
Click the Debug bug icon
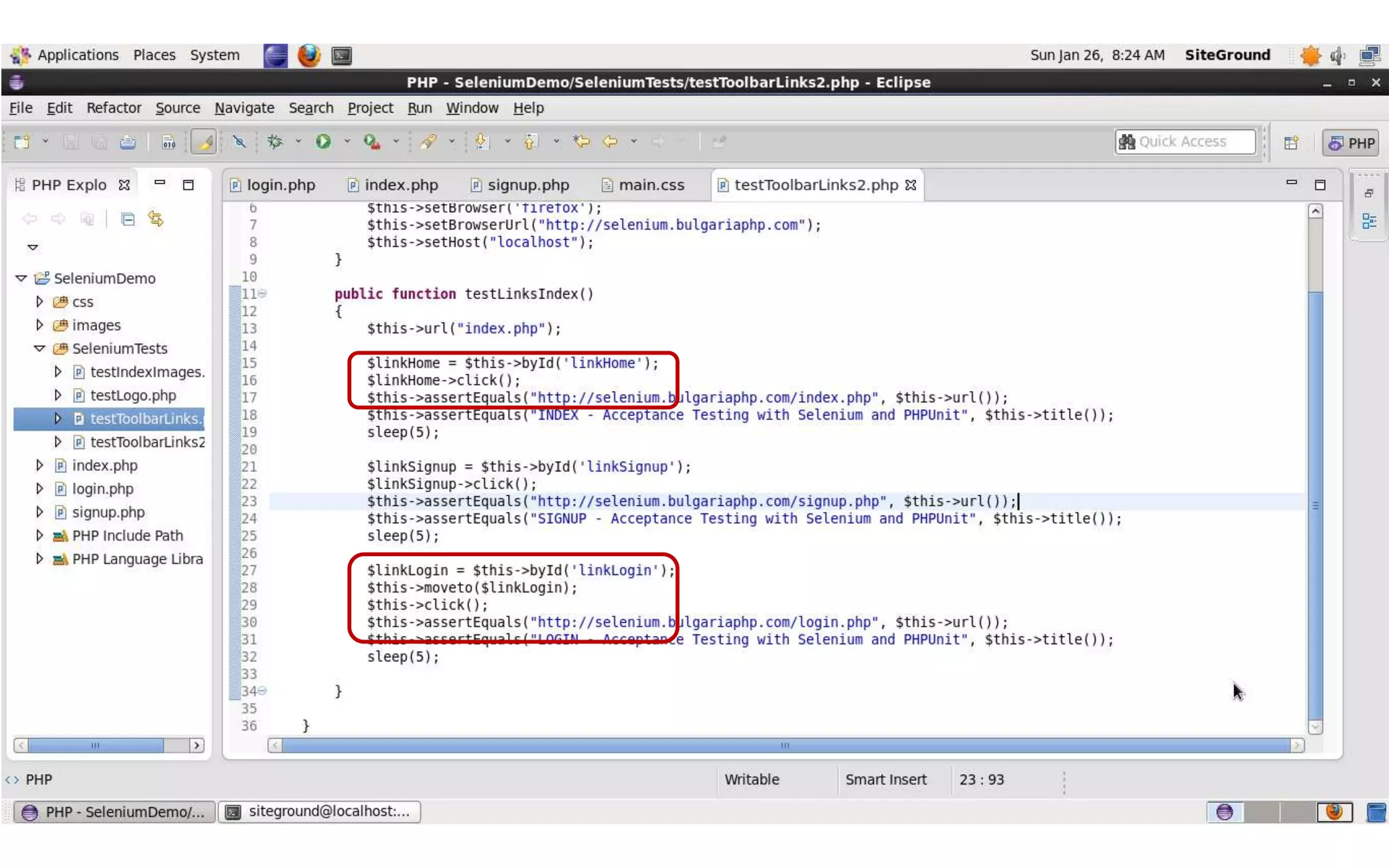(275, 142)
